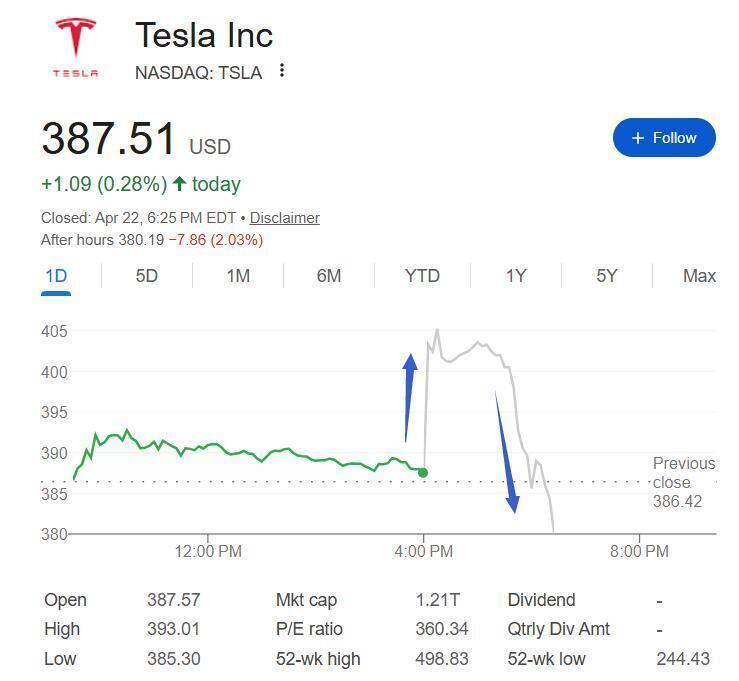
Task: Open the Disclaimer link
Action: click(x=284, y=218)
